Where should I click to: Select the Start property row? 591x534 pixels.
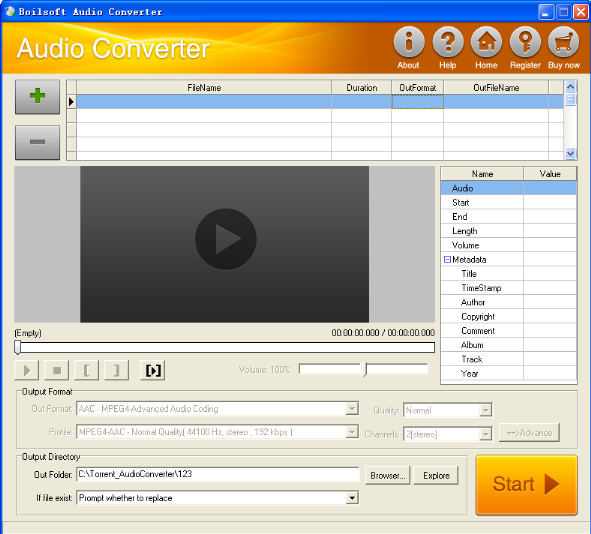click(508, 202)
